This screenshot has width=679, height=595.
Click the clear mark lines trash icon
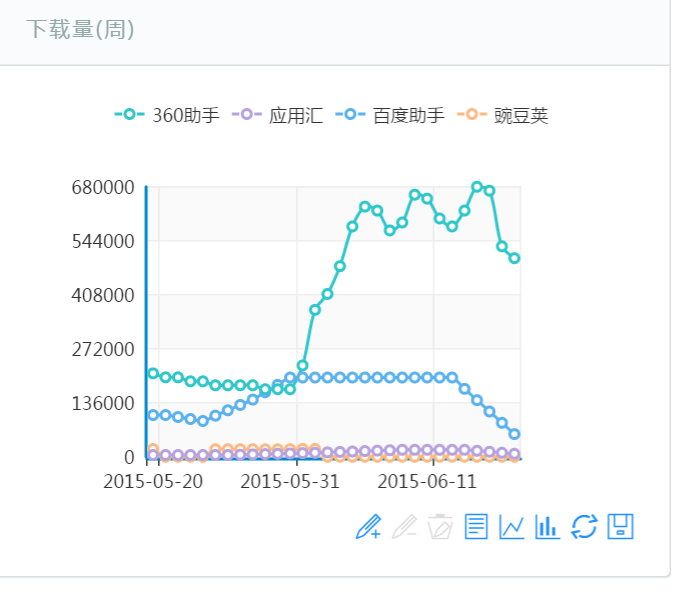point(440,526)
